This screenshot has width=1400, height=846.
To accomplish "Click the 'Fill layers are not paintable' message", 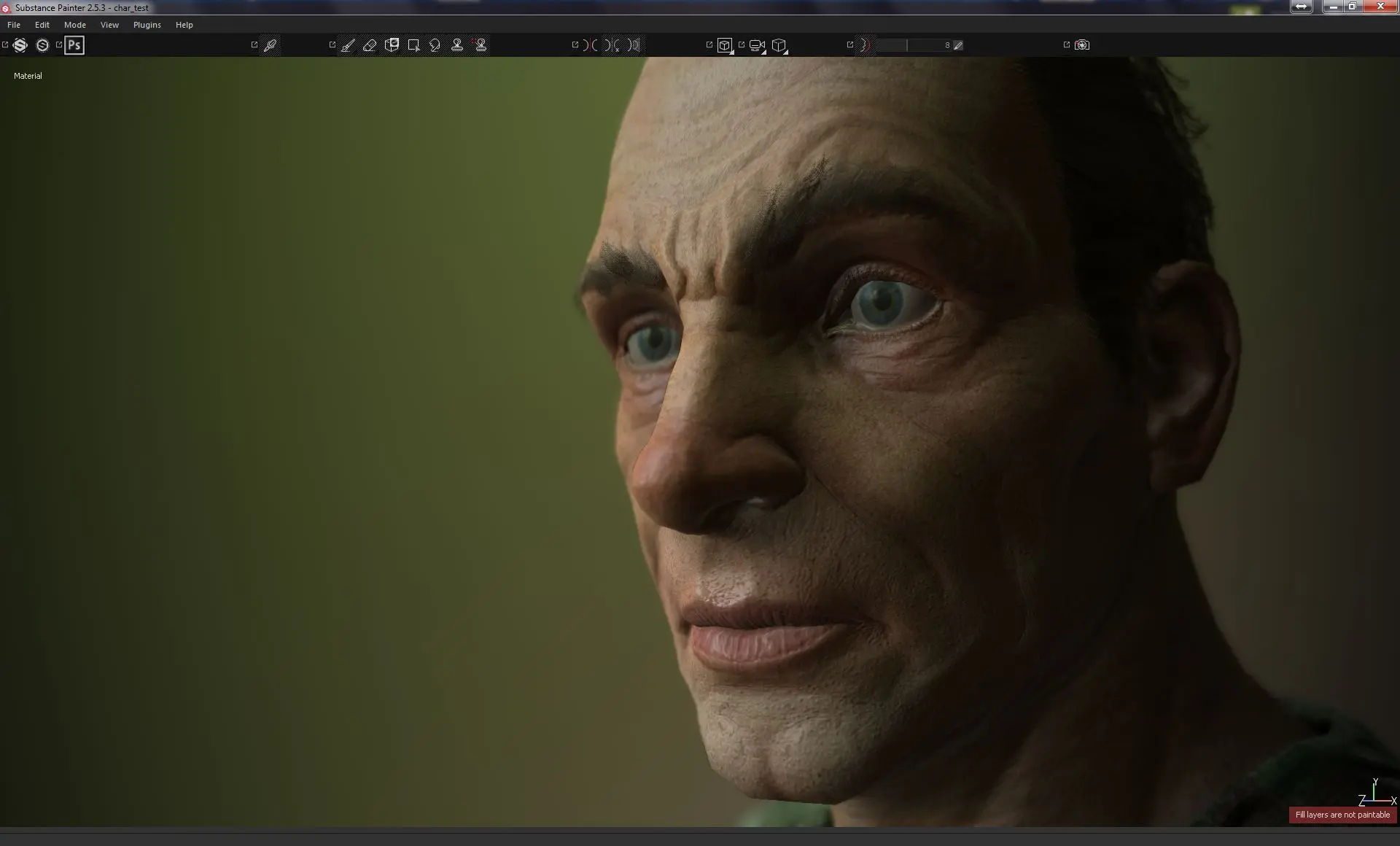I will [1342, 815].
